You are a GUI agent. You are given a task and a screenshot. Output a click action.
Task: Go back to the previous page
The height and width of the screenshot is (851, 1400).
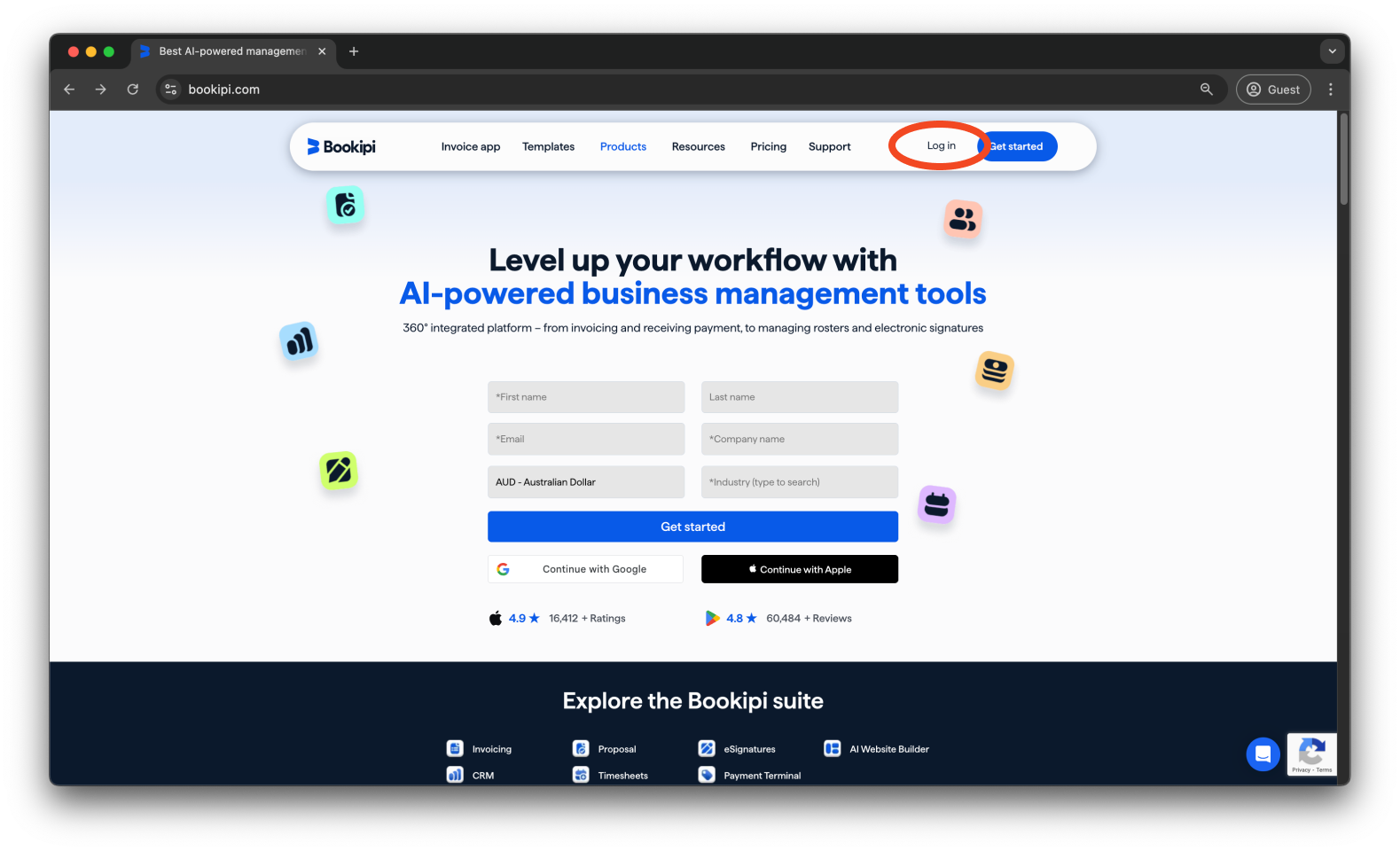click(69, 90)
